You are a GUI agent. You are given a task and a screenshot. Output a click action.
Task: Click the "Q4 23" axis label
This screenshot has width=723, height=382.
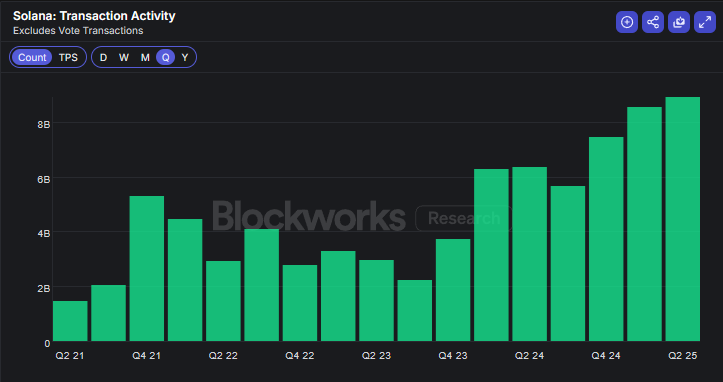[453, 356]
